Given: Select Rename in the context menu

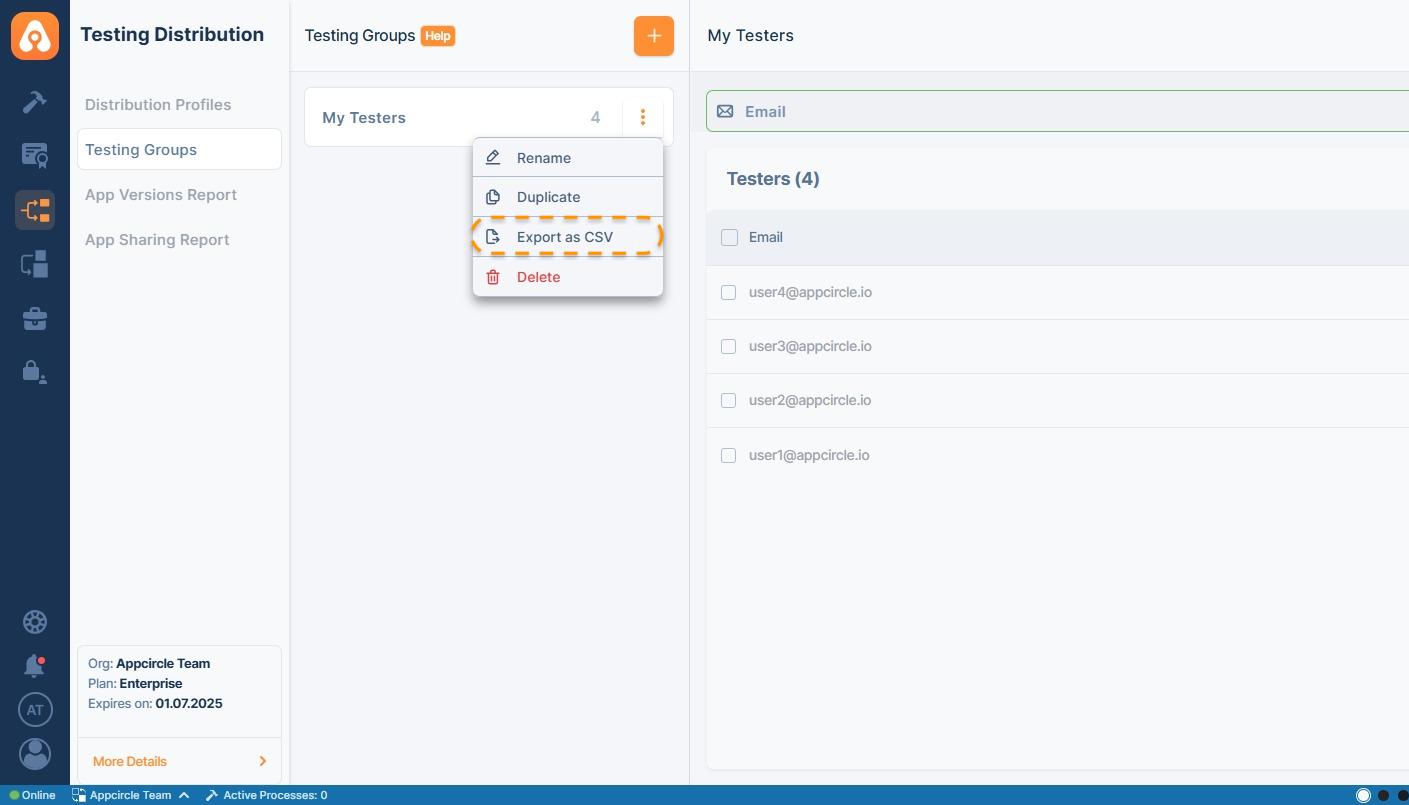Looking at the screenshot, I should tap(544, 158).
